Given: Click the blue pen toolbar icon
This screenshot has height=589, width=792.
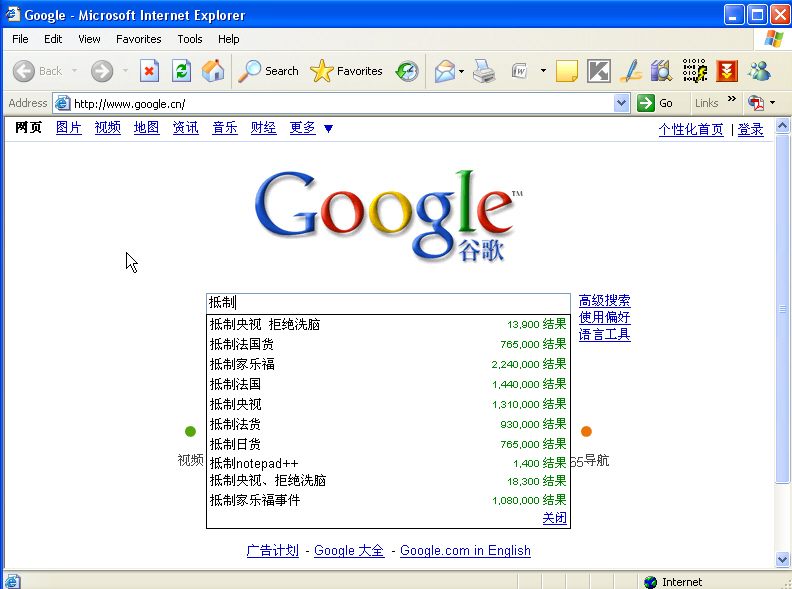Looking at the screenshot, I should [x=630, y=71].
